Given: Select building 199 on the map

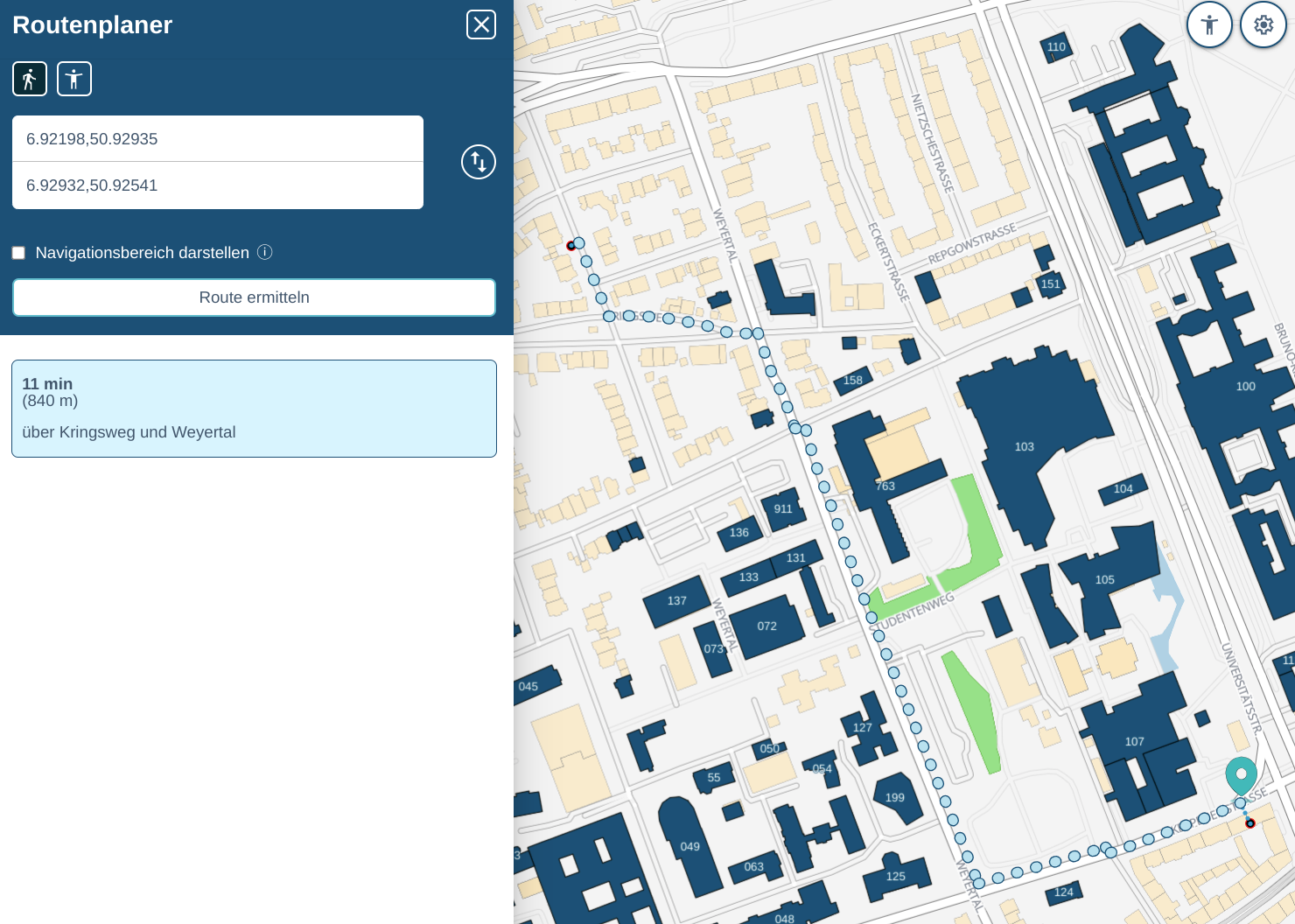Looking at the screenshot, I should [x=895, y=797].
